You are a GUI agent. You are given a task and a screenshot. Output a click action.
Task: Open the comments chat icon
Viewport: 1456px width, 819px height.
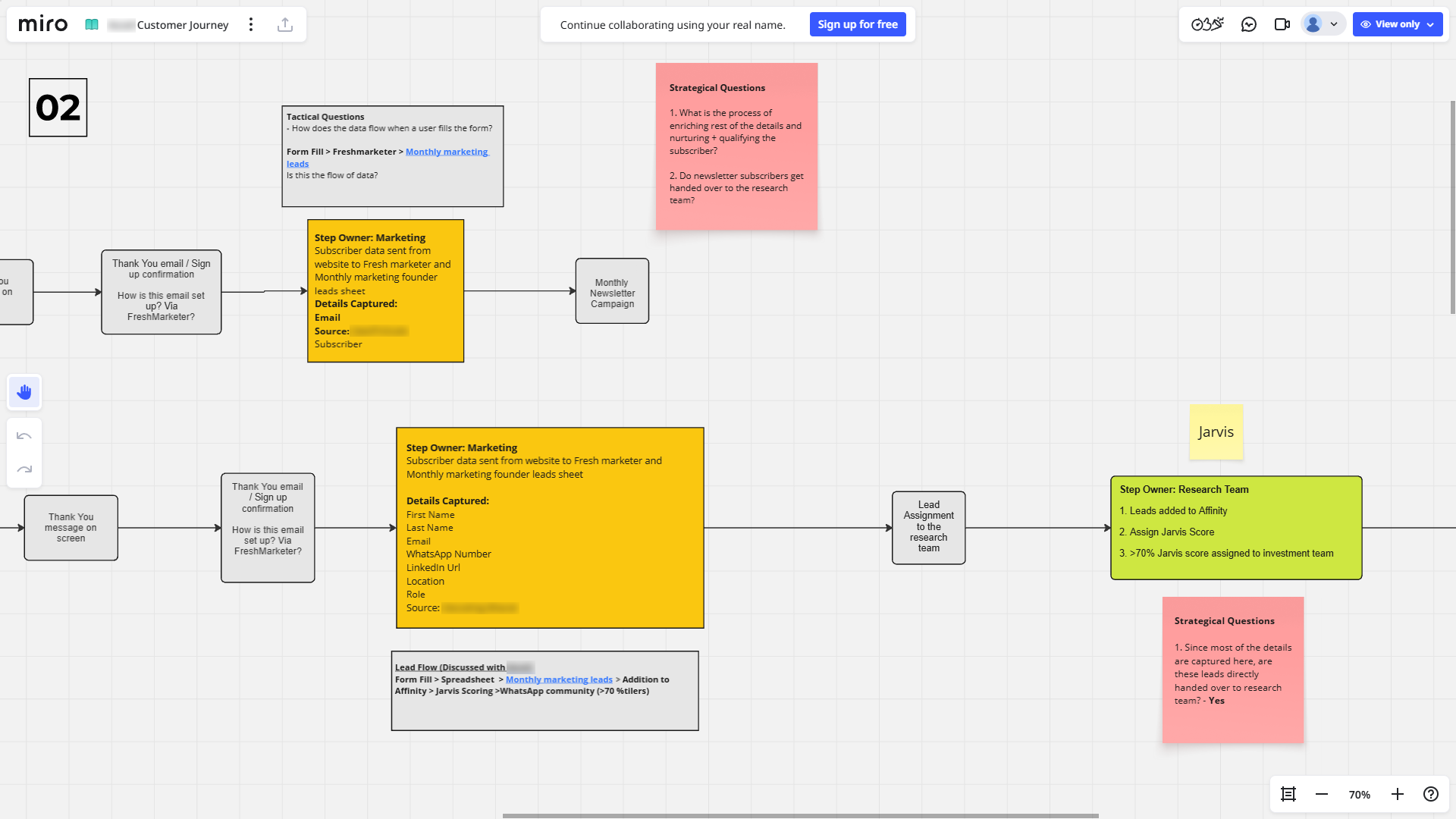pyautogui.click(x=1249, y=24)
